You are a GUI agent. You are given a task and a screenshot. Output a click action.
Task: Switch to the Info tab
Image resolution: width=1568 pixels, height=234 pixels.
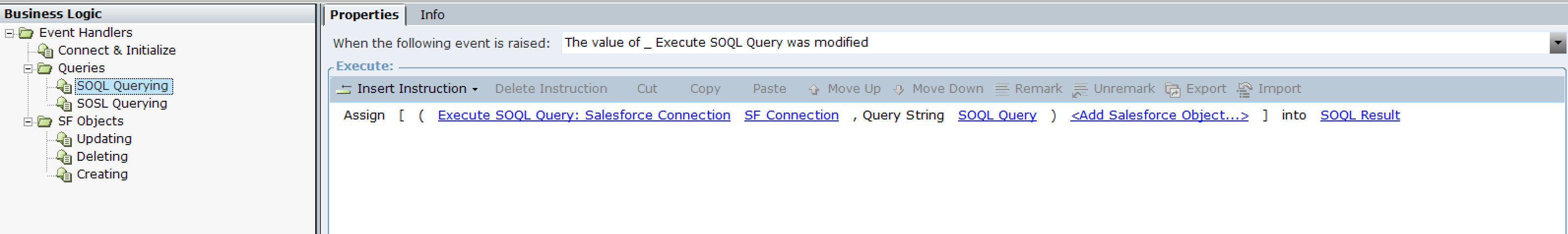click(432, 15)
